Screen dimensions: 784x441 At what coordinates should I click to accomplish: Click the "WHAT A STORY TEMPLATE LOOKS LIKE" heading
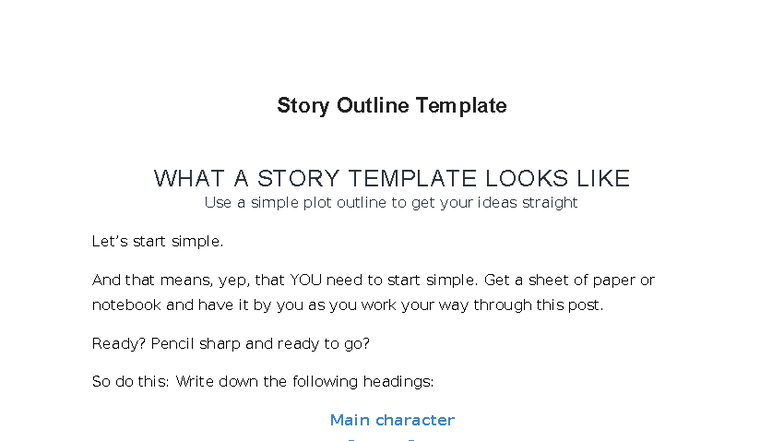pyautogui.click(x=392, y=179)
